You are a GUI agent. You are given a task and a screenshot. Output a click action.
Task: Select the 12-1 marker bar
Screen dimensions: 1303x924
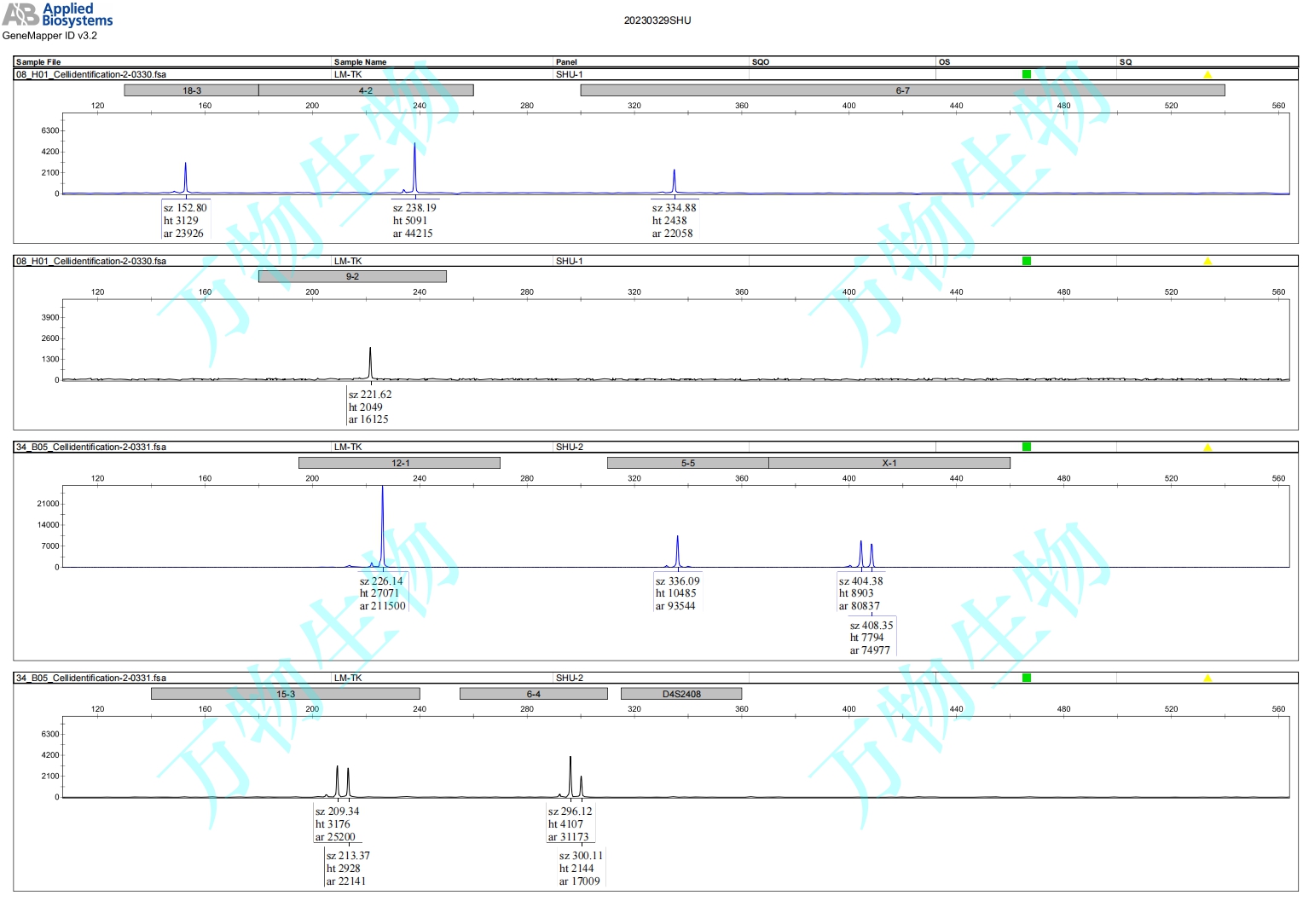pos(399,463)
